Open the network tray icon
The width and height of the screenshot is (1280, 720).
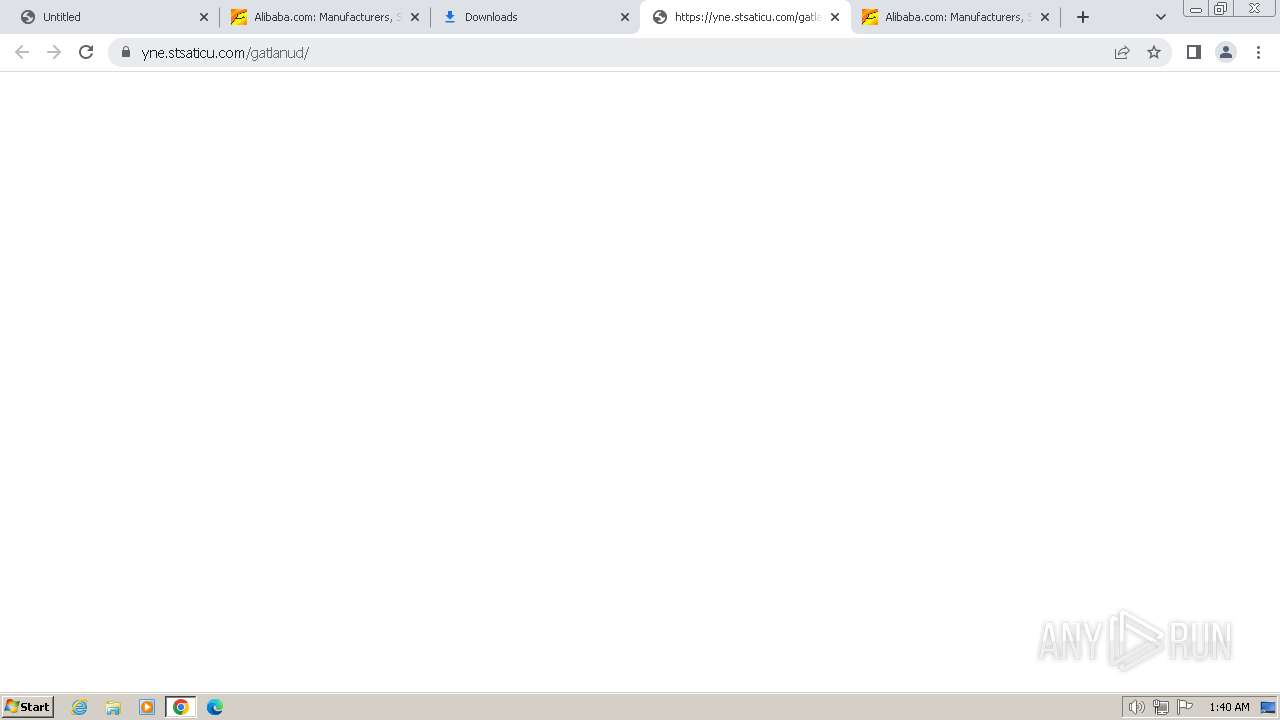[x=1161, y=707]
